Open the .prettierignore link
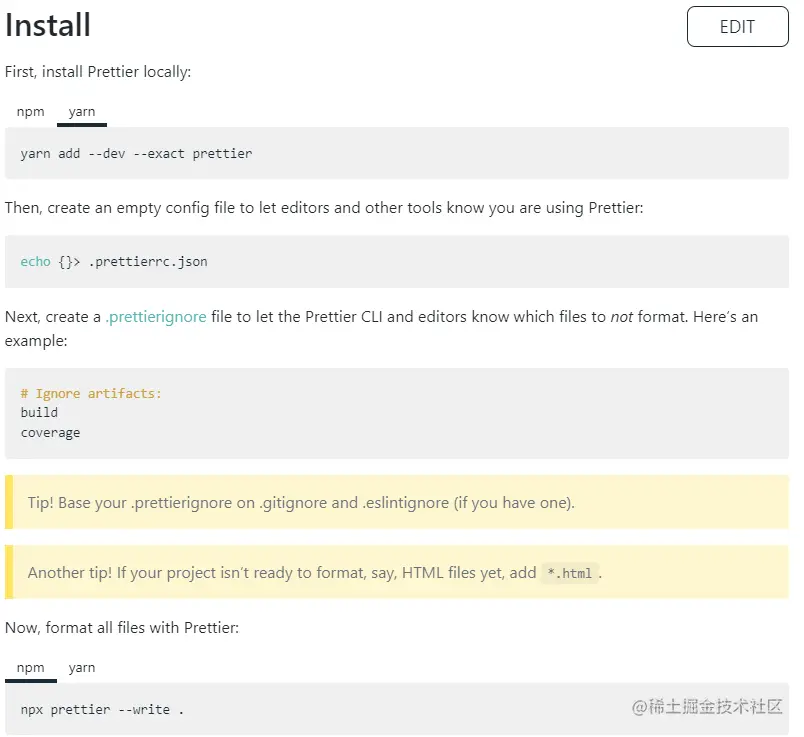 point(156,316)
